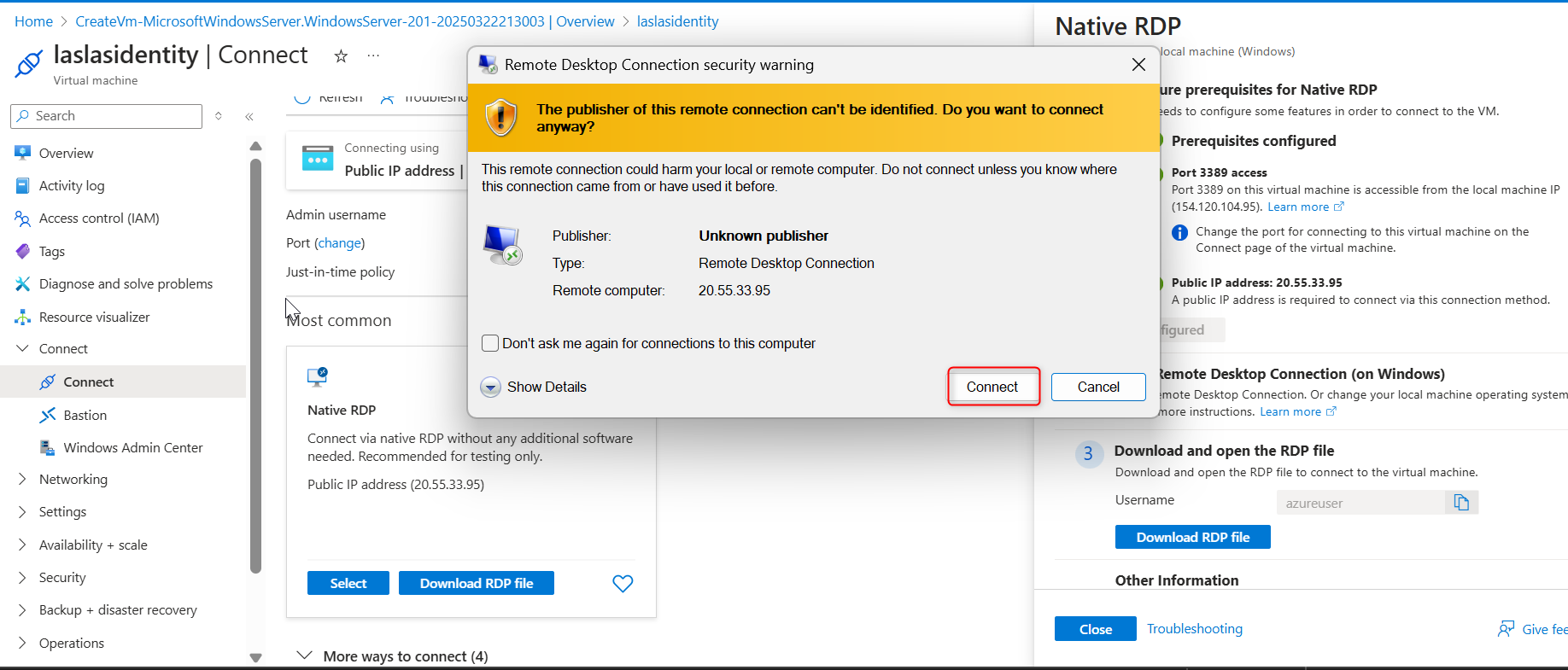The width and height of the screenshot is (1568, 670).
Task: Click the Access control people icon
Action: click(23, 218)
